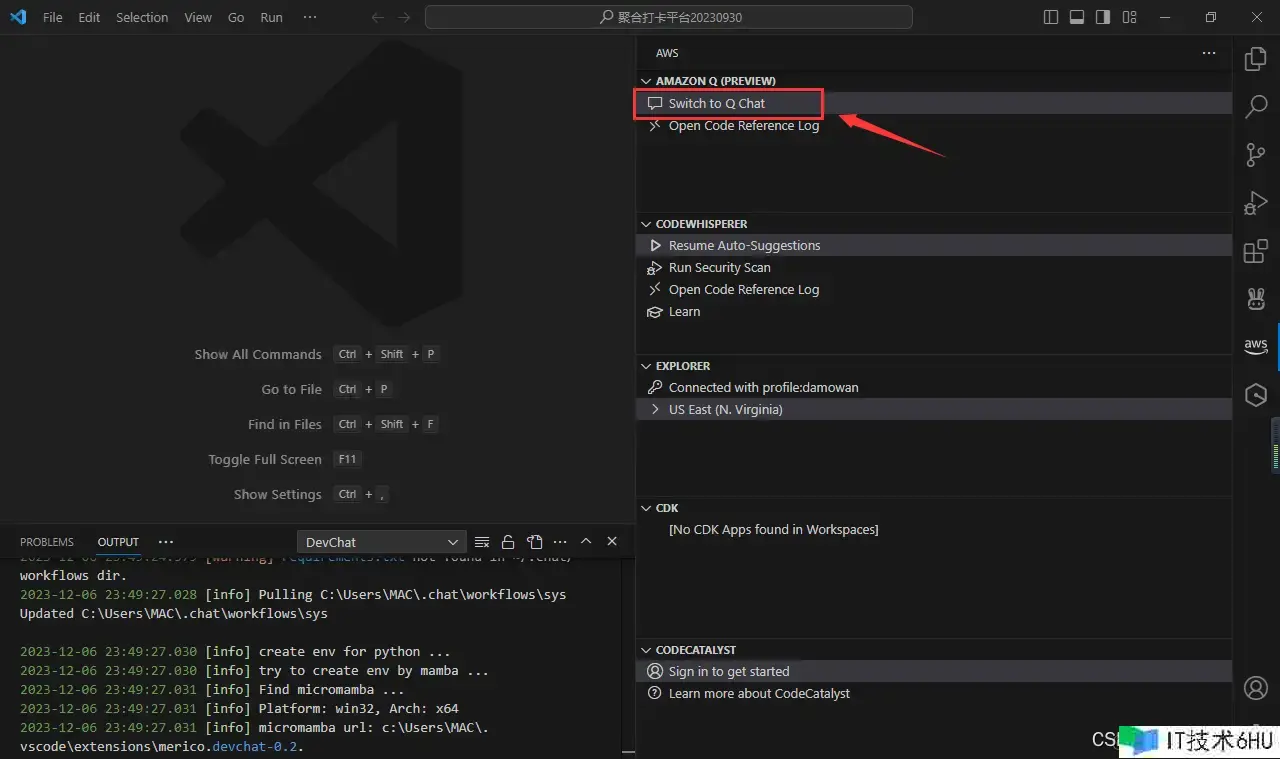1280x759 pixels.
Task: Open the File menu
Action: click(53, 17)
